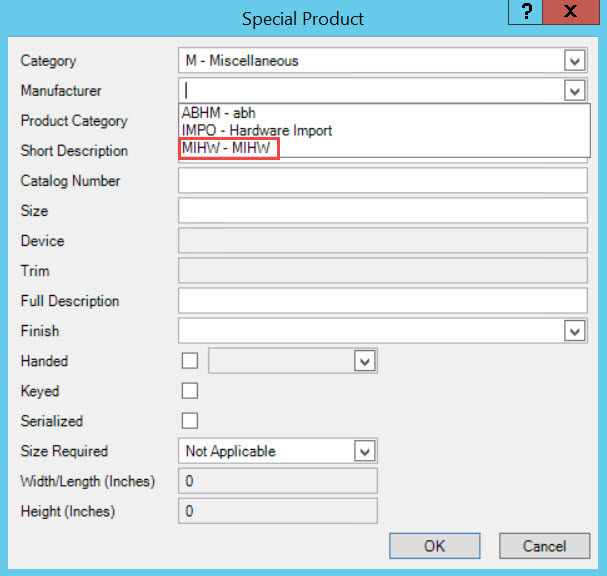
Task: Click into the Catalog Number field
Action: tap(382, 181)
